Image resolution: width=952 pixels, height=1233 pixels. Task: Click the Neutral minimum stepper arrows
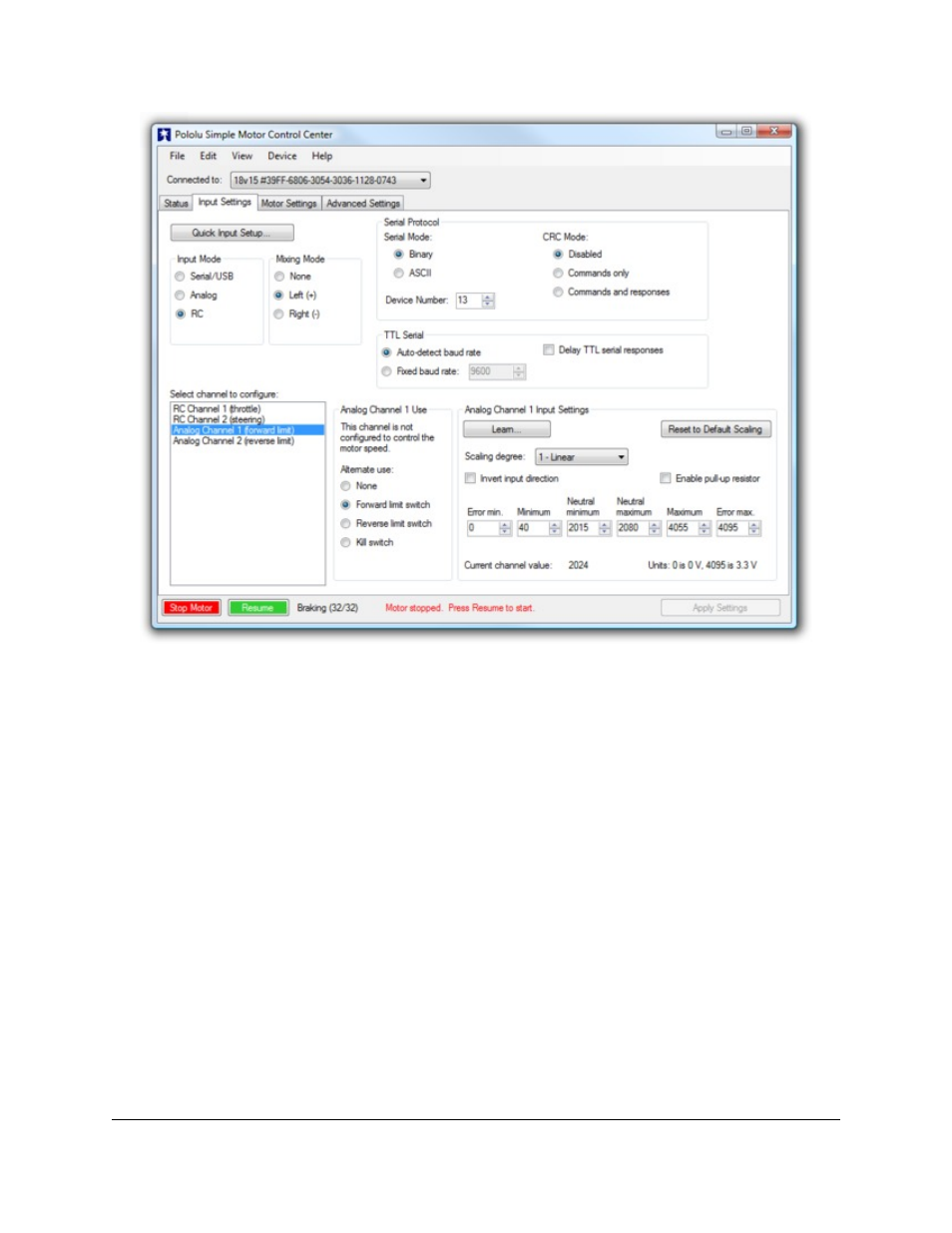[x=605, y=528]
